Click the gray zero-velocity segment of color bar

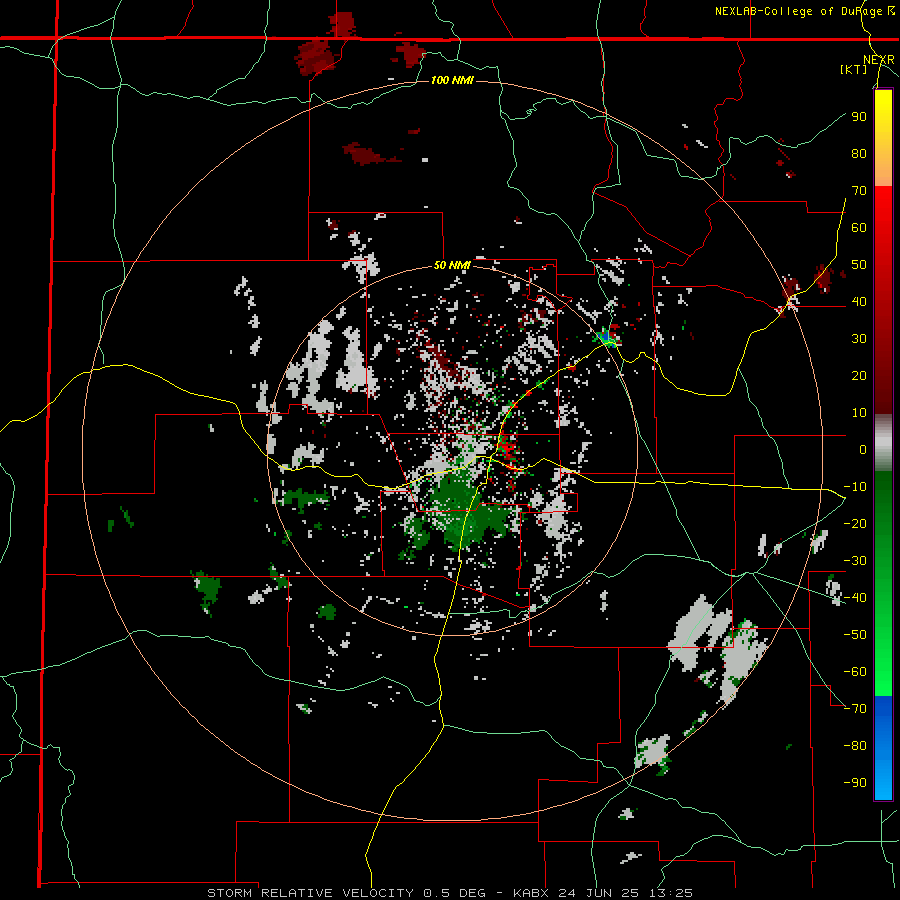[x=883, y=443]
